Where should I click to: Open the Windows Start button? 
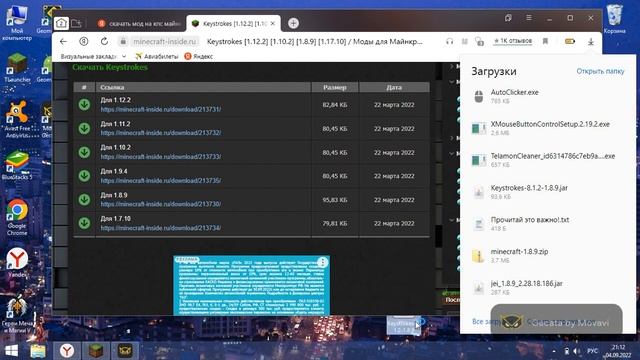point(11,351)
